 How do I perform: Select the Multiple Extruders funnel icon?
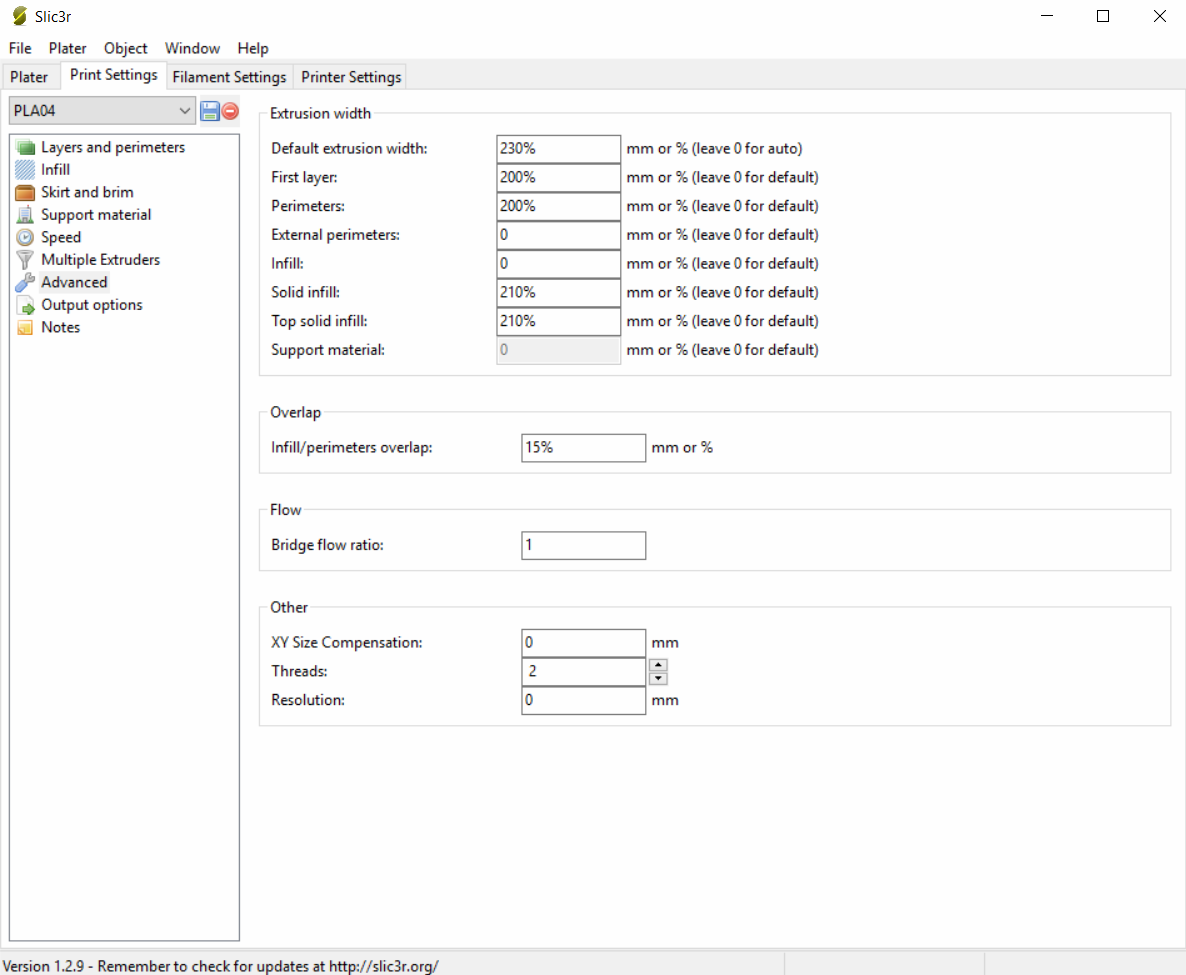[26, 260]
